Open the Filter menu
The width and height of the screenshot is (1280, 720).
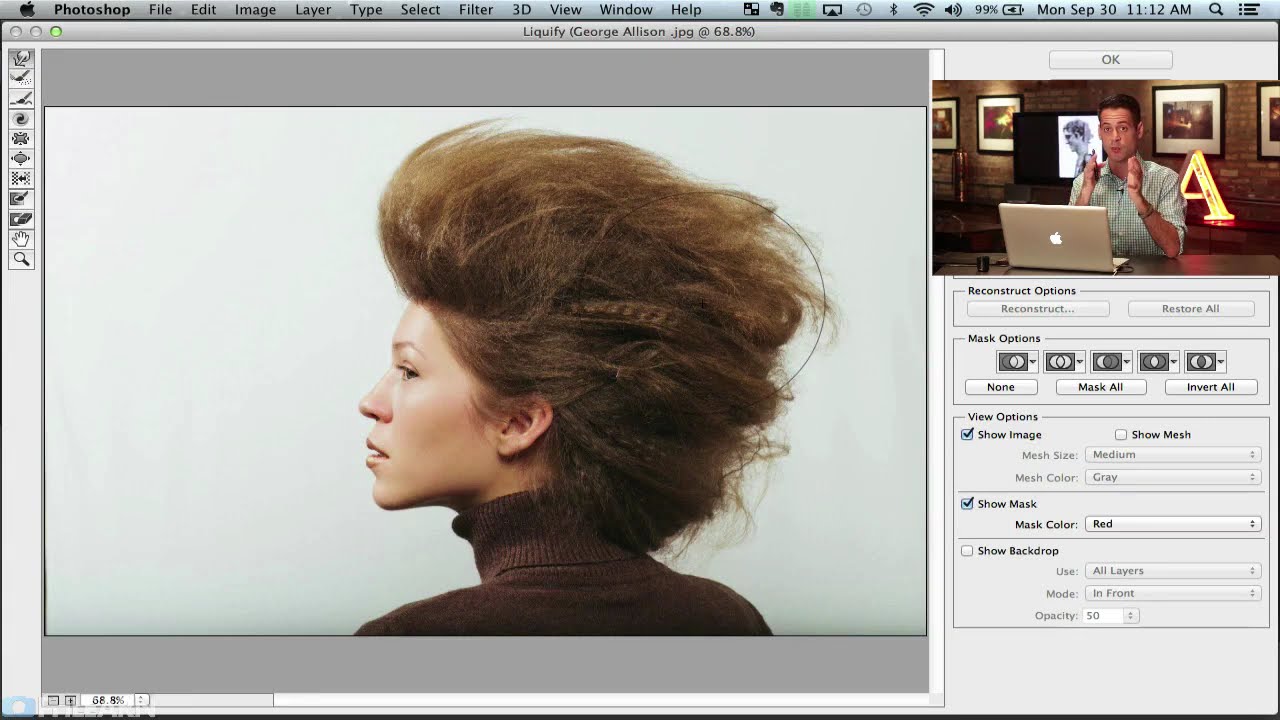coord(476,10)
